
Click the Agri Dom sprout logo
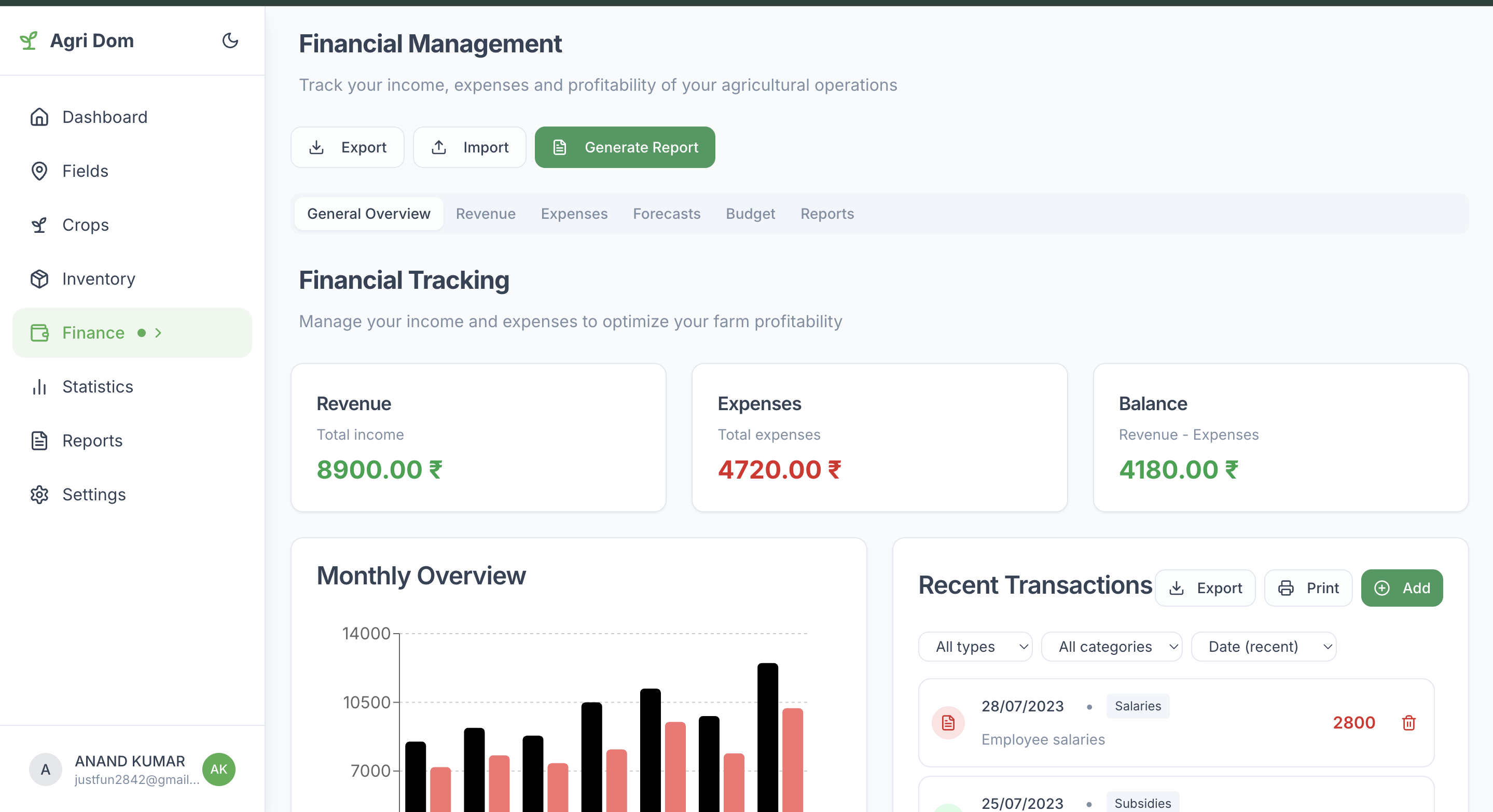(29, 40)
